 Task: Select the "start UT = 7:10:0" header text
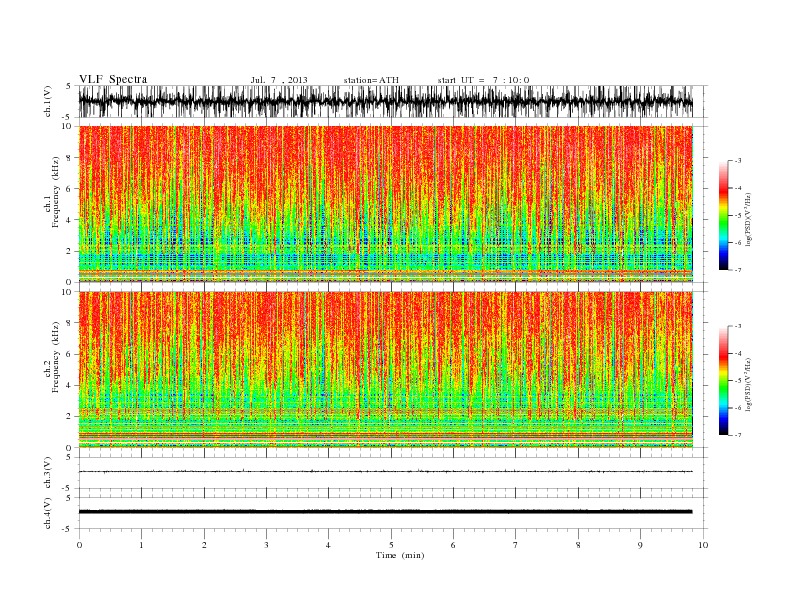coord(483,80)
